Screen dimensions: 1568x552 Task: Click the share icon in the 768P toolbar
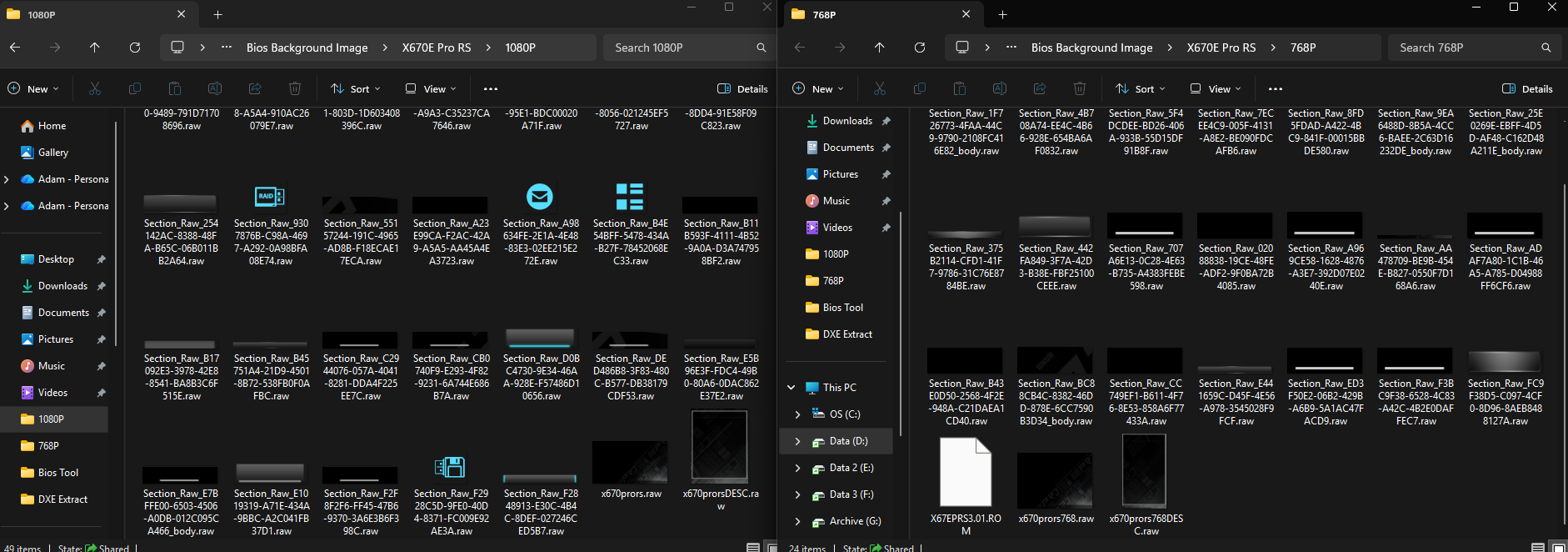click(1040, 88)
